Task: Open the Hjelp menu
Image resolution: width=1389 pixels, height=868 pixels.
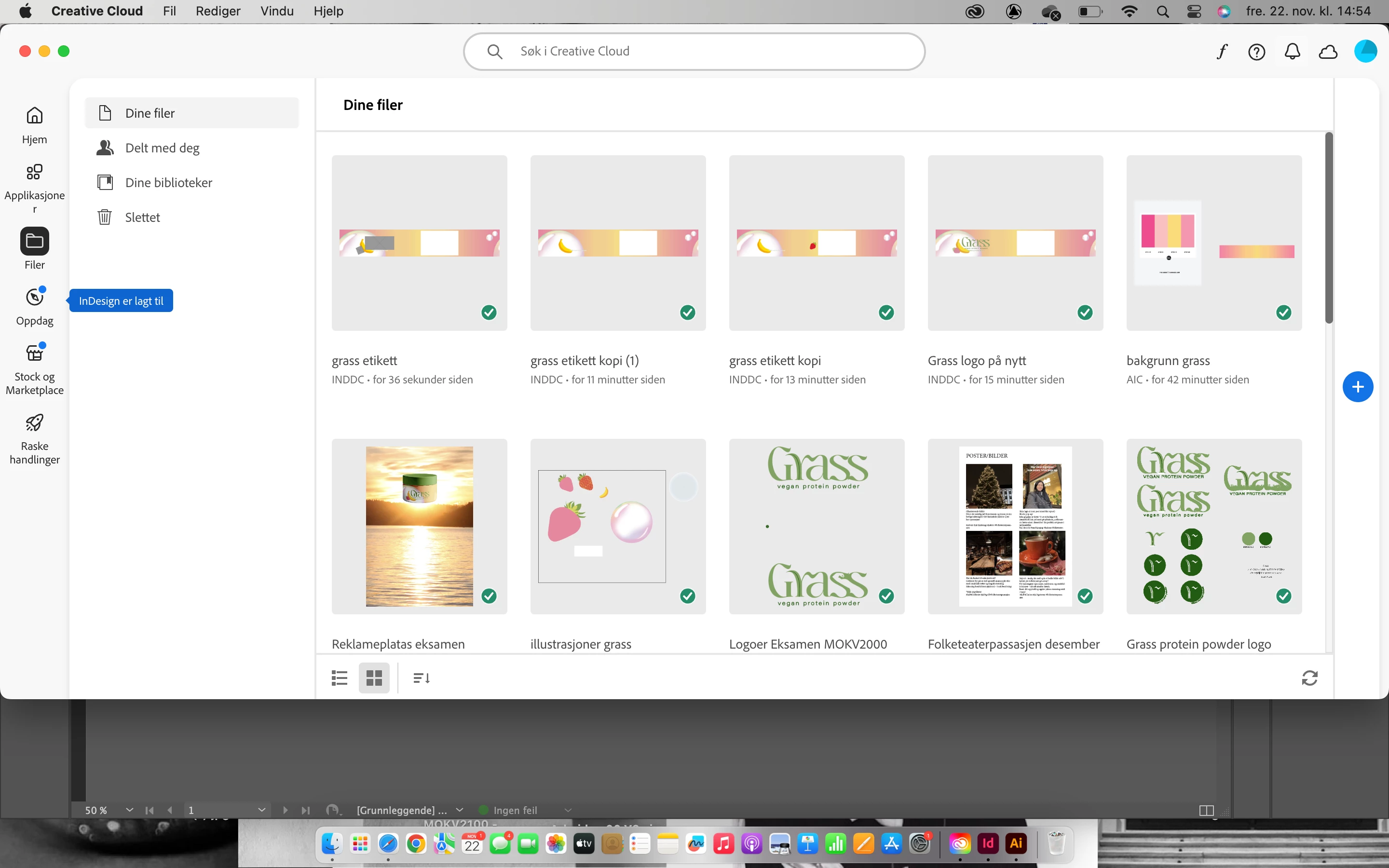Action: click(328, 11)
